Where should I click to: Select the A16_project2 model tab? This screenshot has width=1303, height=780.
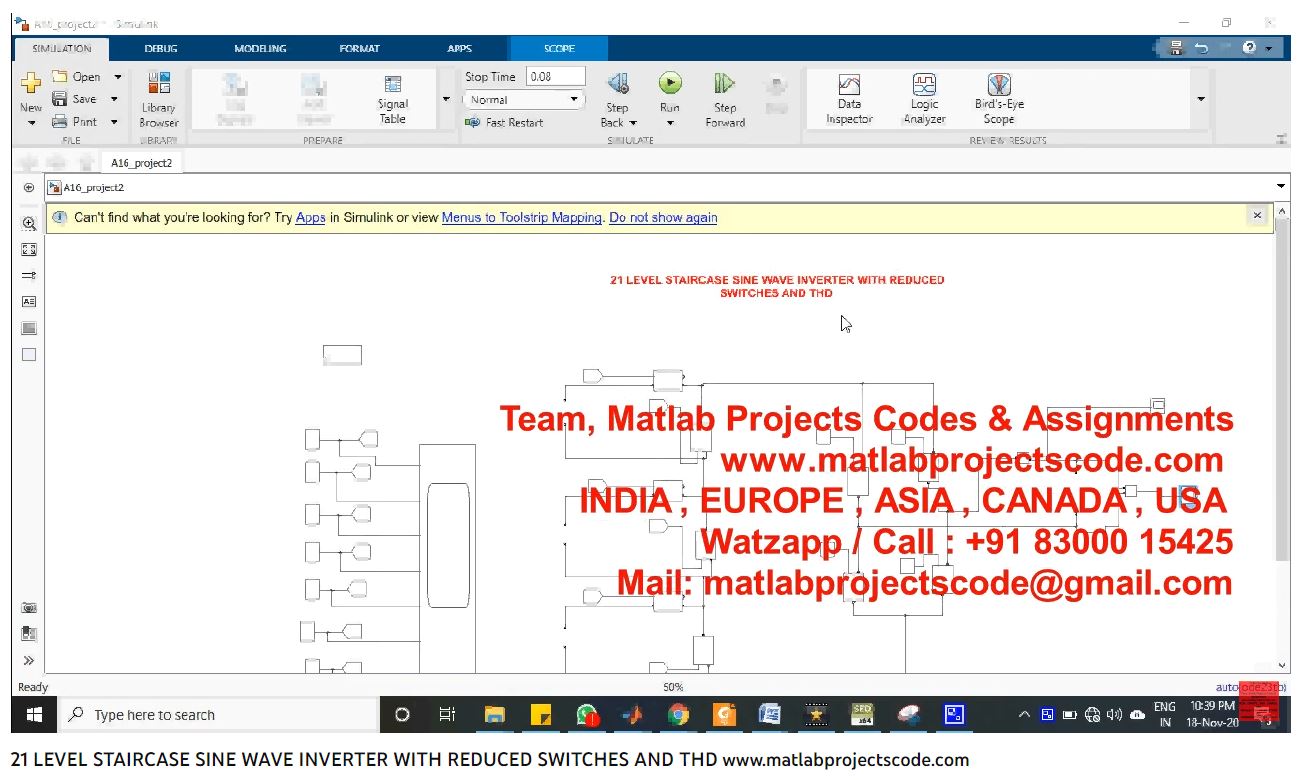pos(141,163)
